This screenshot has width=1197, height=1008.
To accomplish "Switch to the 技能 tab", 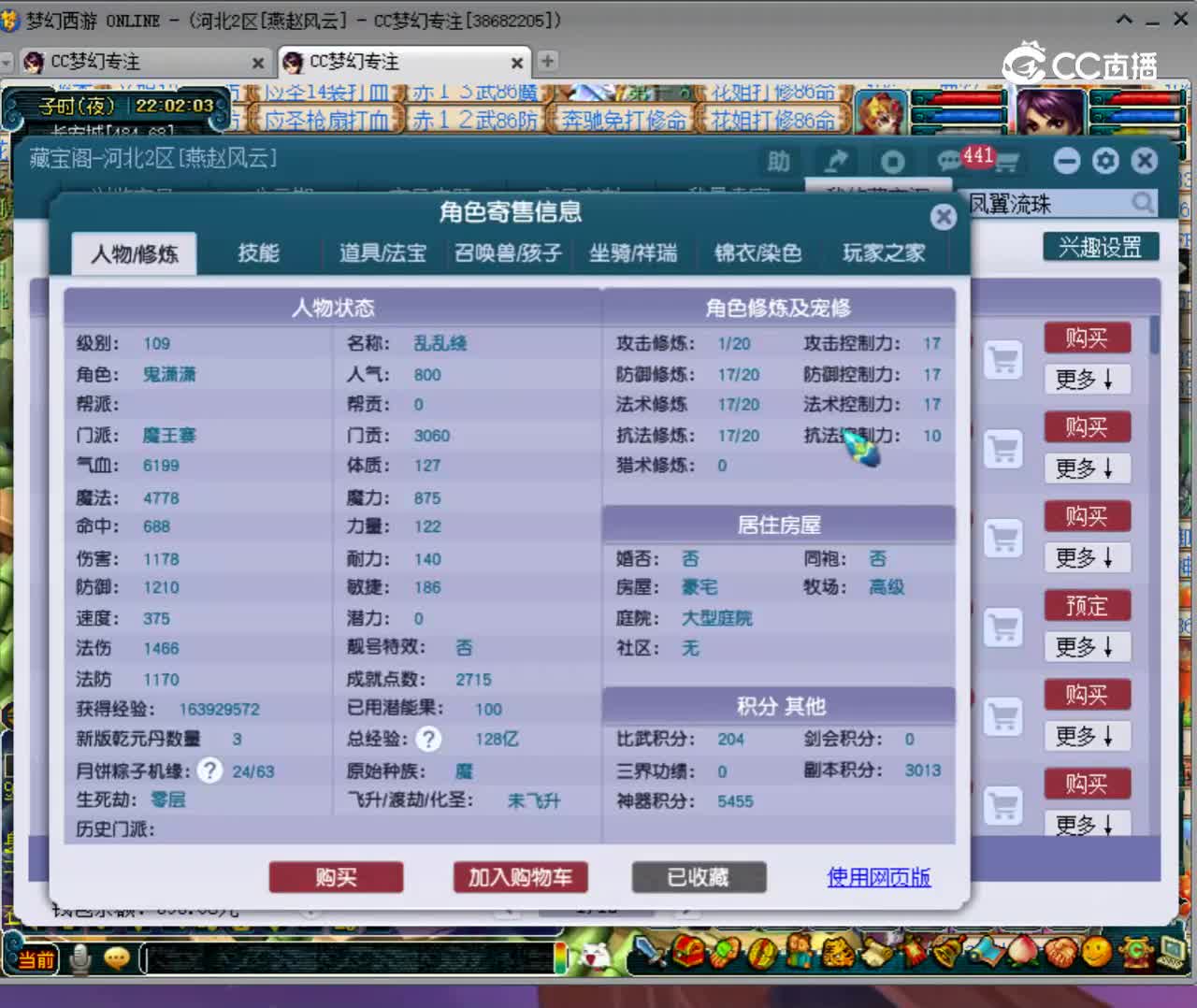I will 258,253.
